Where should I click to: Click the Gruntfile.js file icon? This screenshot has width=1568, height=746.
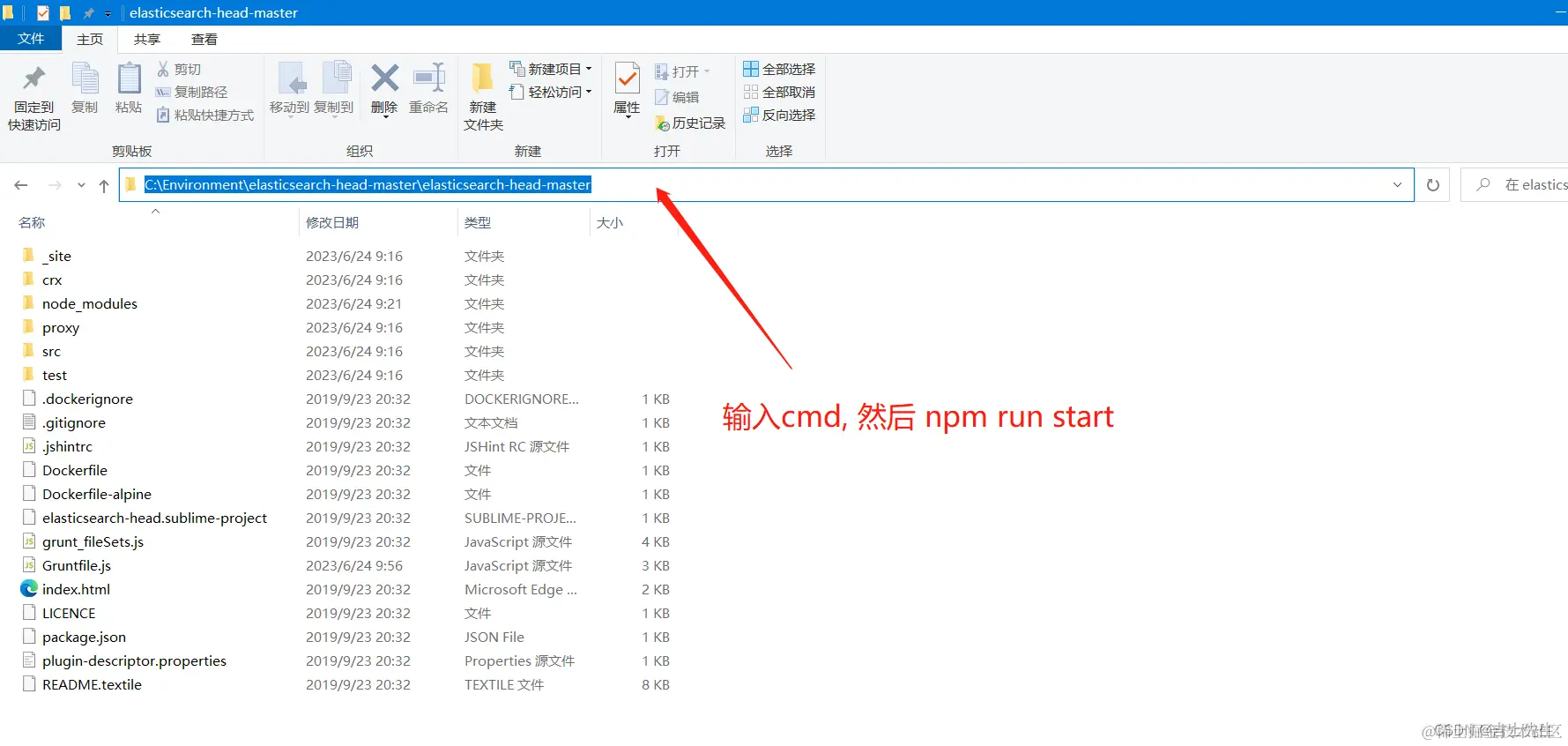click(x=29, y=564)
